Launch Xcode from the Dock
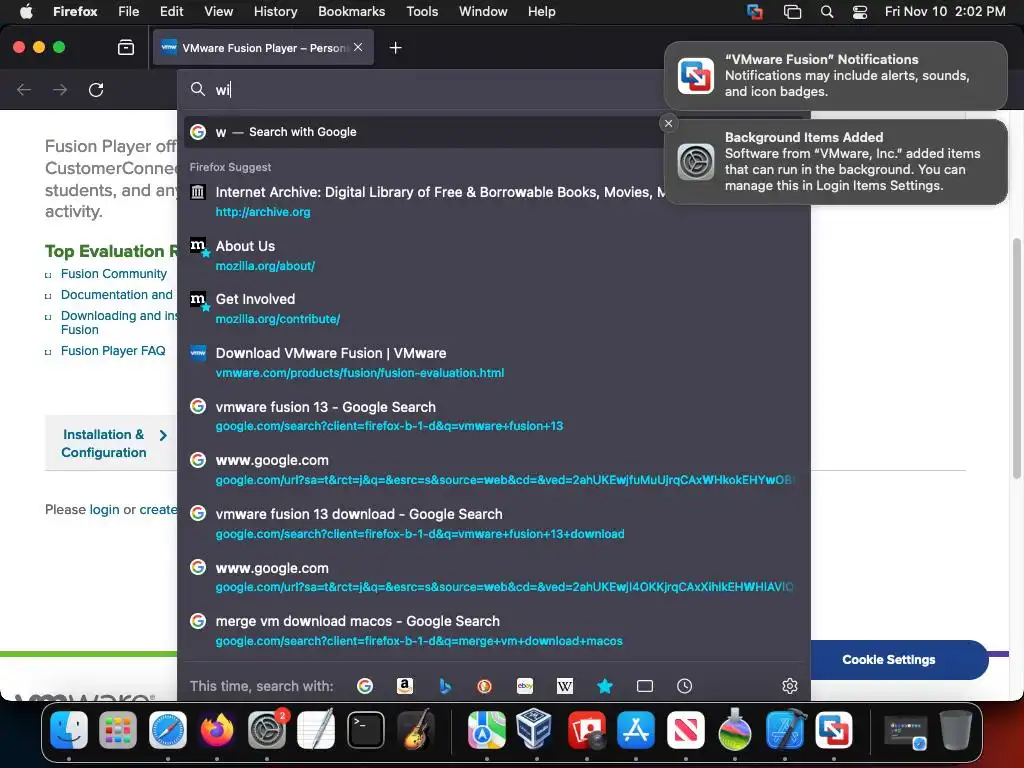The image size is (1024, 768). (x=784, y=729)
